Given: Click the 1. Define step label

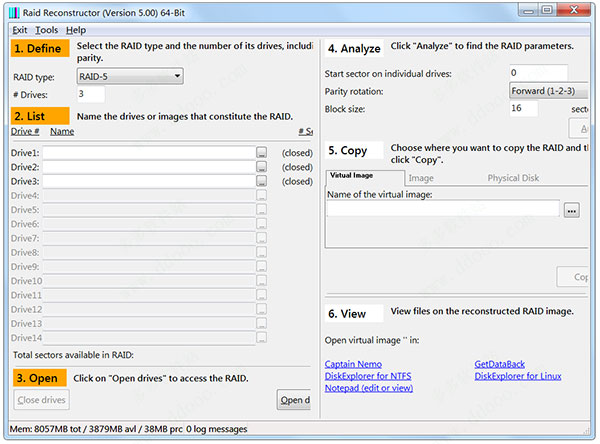Looking at the screenshot, I should (40, 48).
